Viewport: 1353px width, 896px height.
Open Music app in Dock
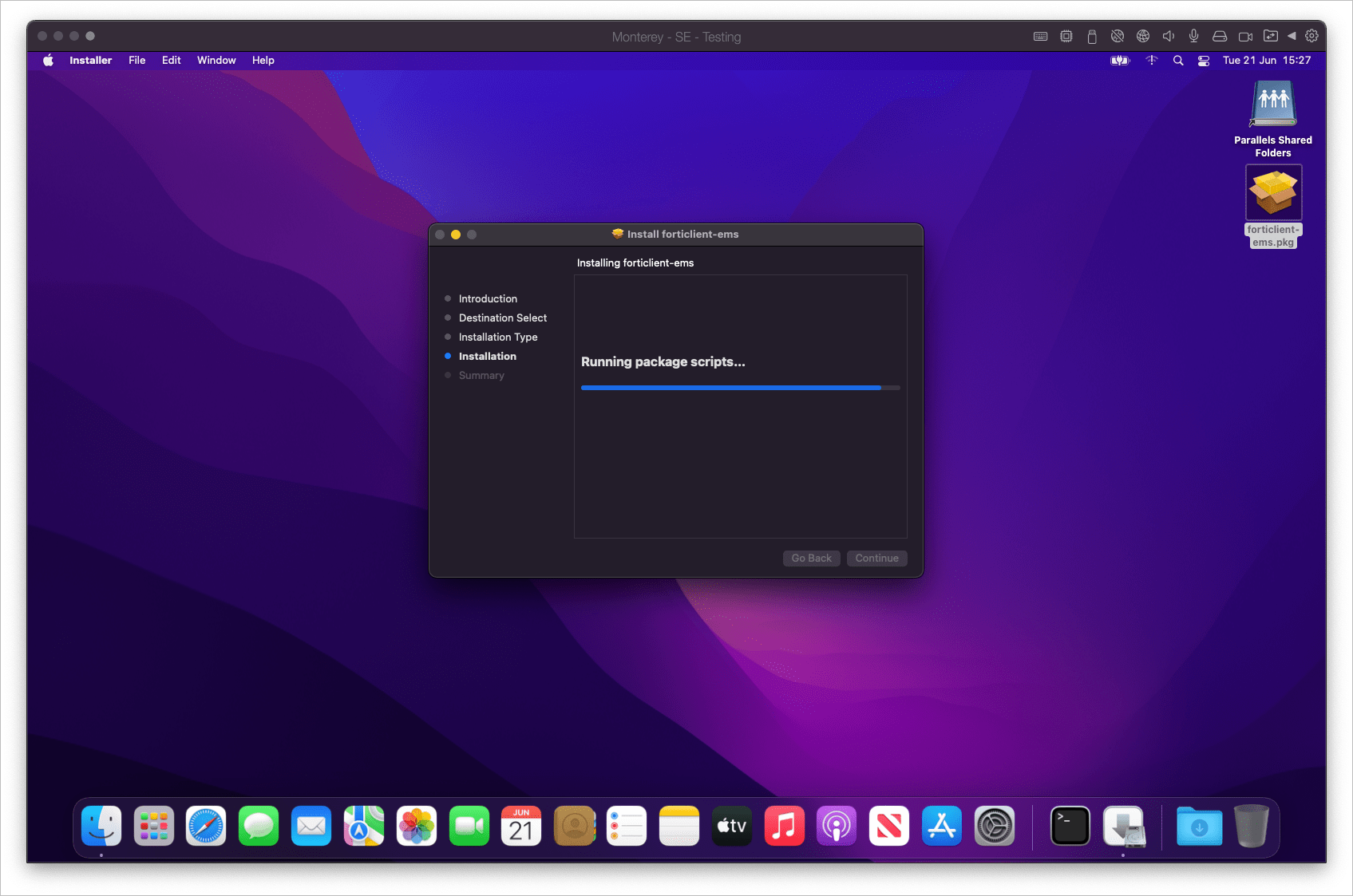coord(785,826)
